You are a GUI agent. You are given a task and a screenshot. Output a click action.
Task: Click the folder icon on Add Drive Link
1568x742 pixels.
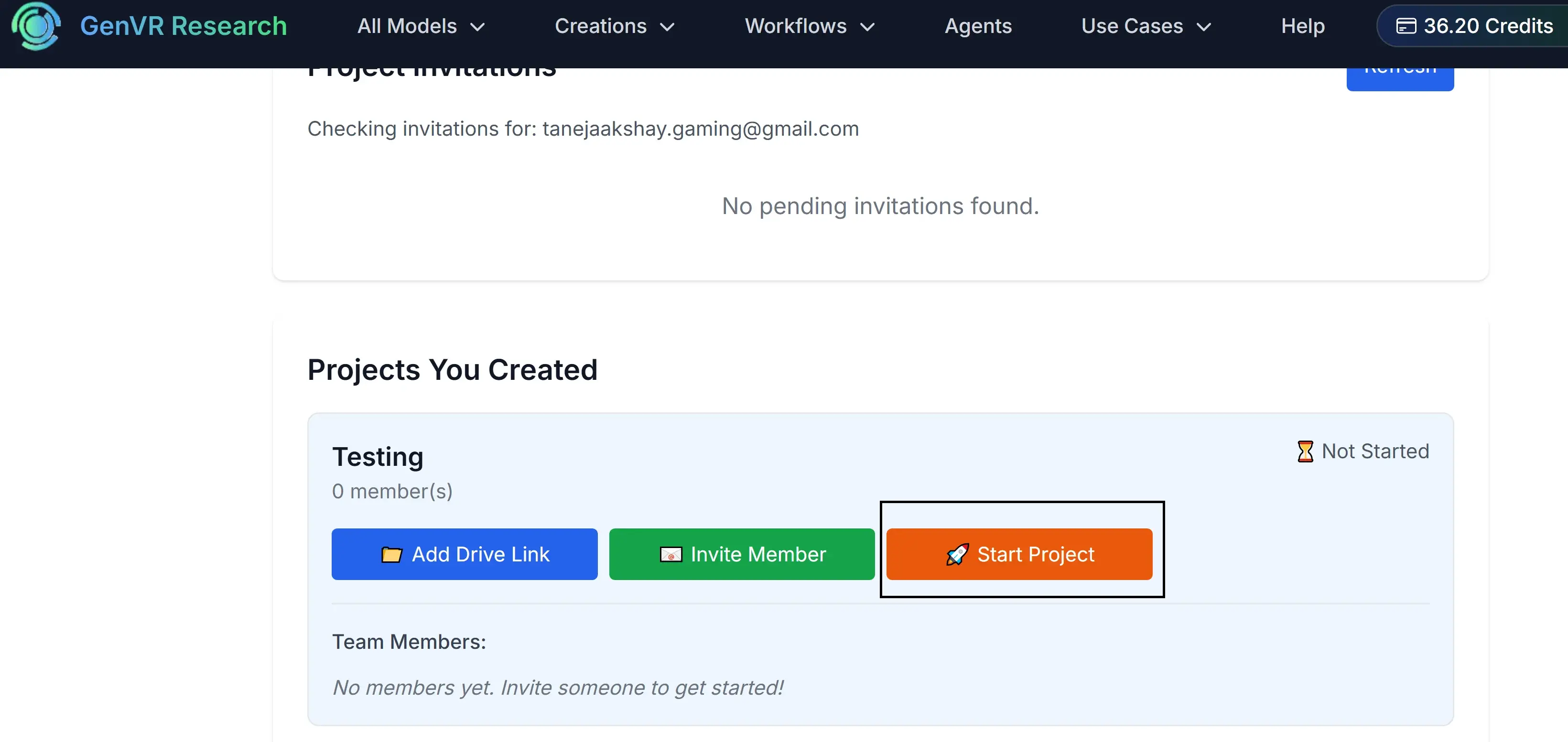coord(393,554)
